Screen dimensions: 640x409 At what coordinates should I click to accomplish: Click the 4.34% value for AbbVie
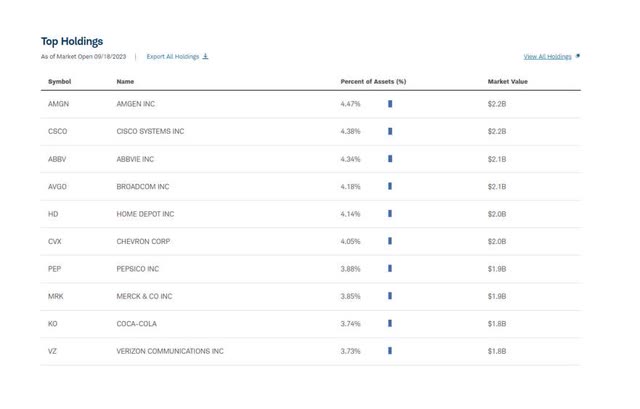(351, 159)
